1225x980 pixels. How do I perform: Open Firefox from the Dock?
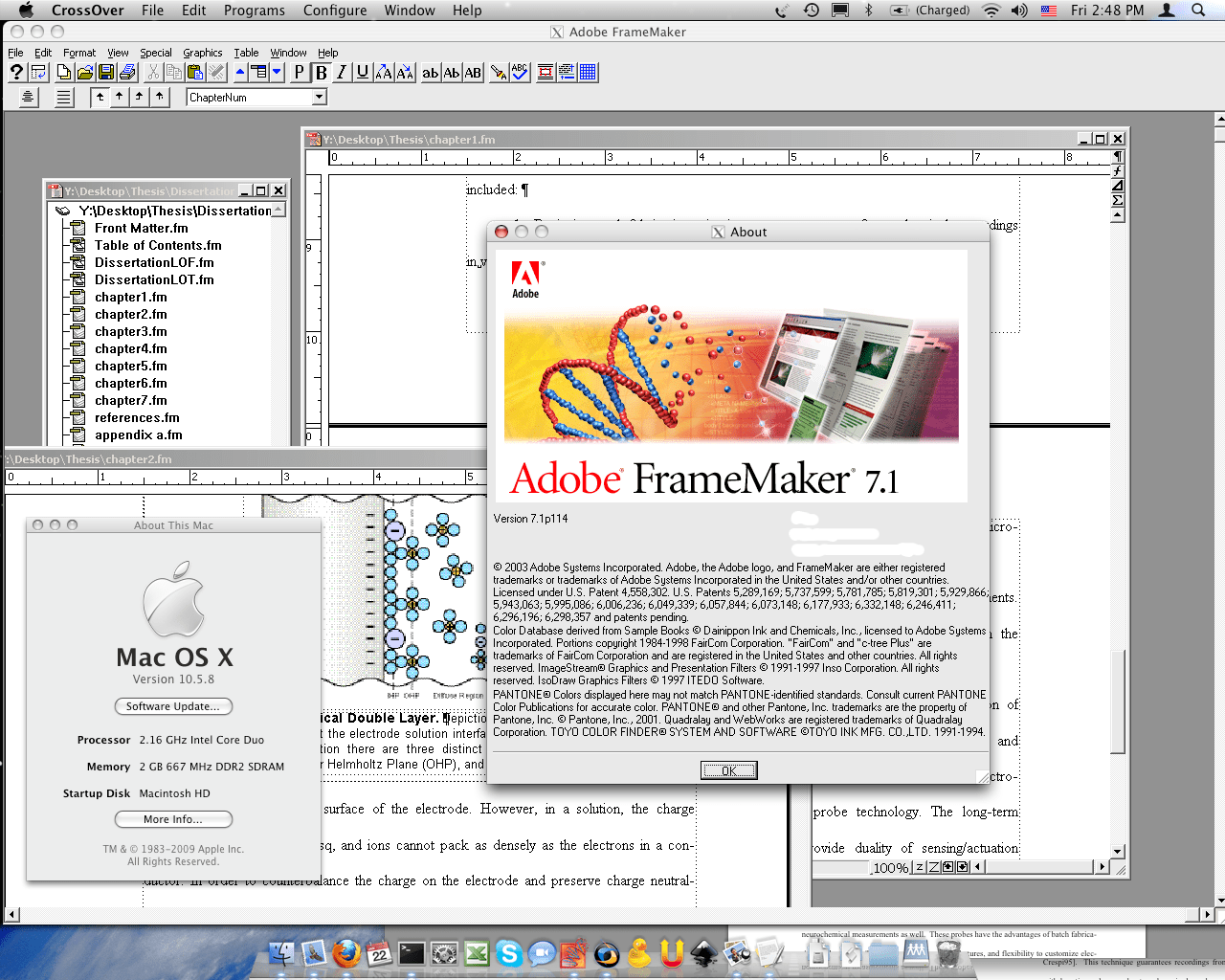(347, 953)
